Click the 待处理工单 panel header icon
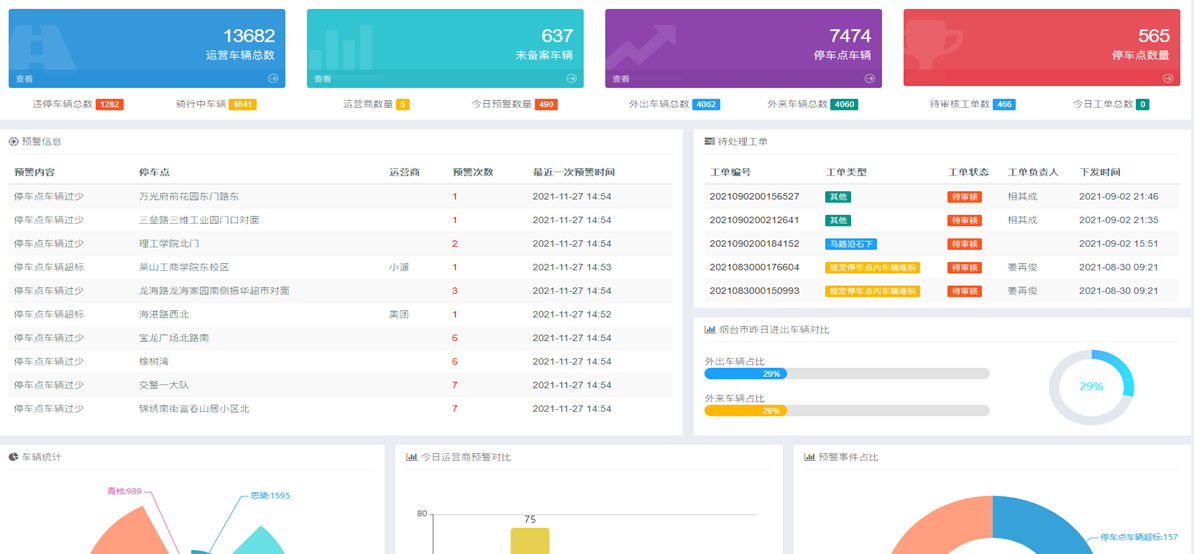Image resolution: width=1194 pixels, height=554 pixels. [x=710, y=142]
